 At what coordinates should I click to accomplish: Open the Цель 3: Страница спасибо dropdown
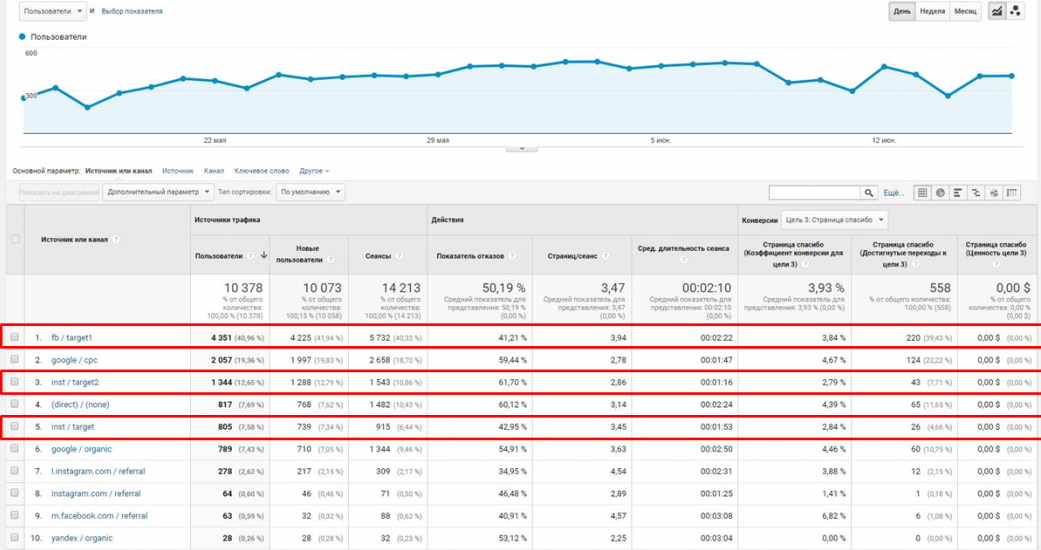click(835, 220)
